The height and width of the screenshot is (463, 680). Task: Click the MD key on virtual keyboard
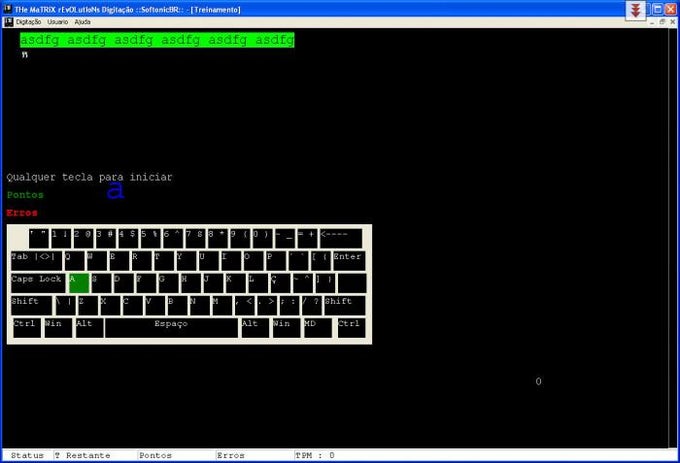tap(318, 328)
